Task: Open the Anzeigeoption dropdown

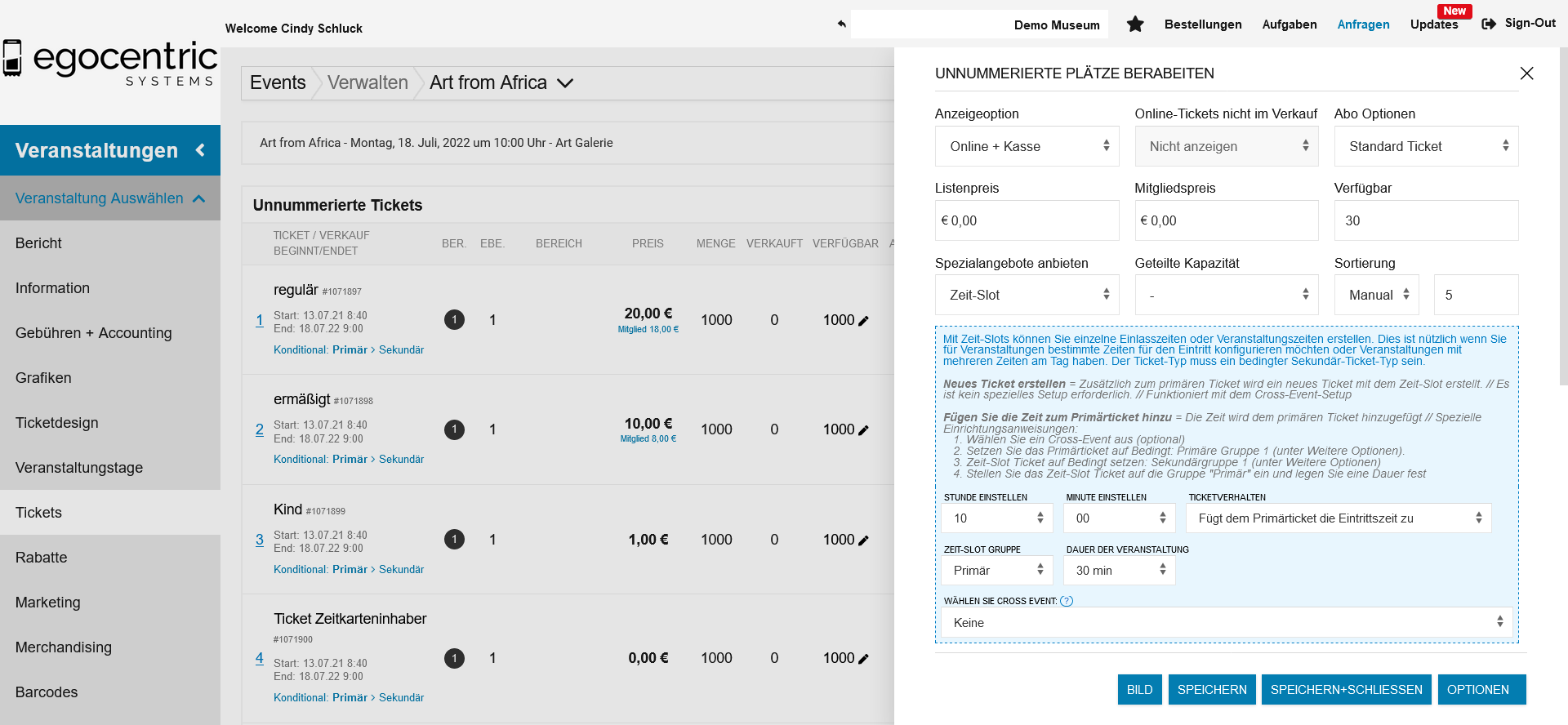Action: coord(1026,146)
